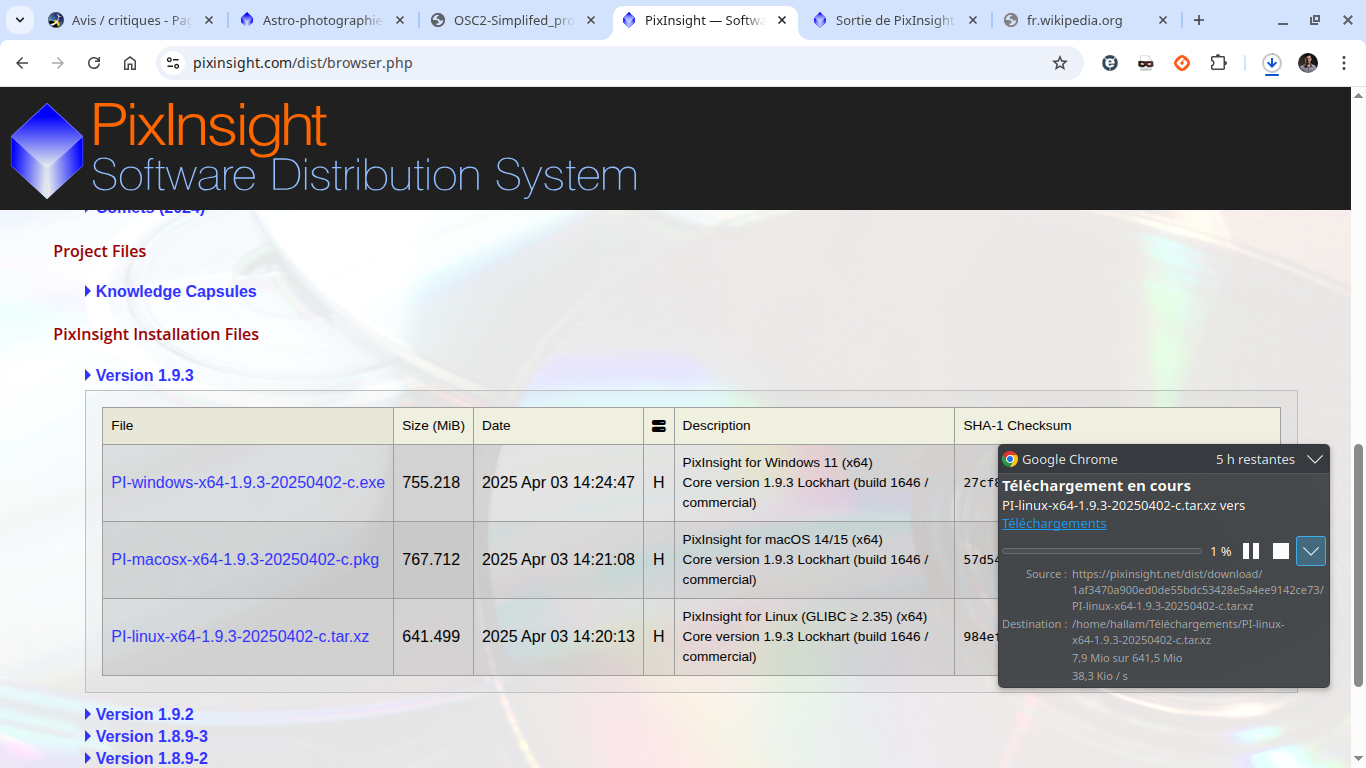
Task: Download PI-windows-x64-1.9.3-20250402-c.exe
Action: click(x=248, y=482)
